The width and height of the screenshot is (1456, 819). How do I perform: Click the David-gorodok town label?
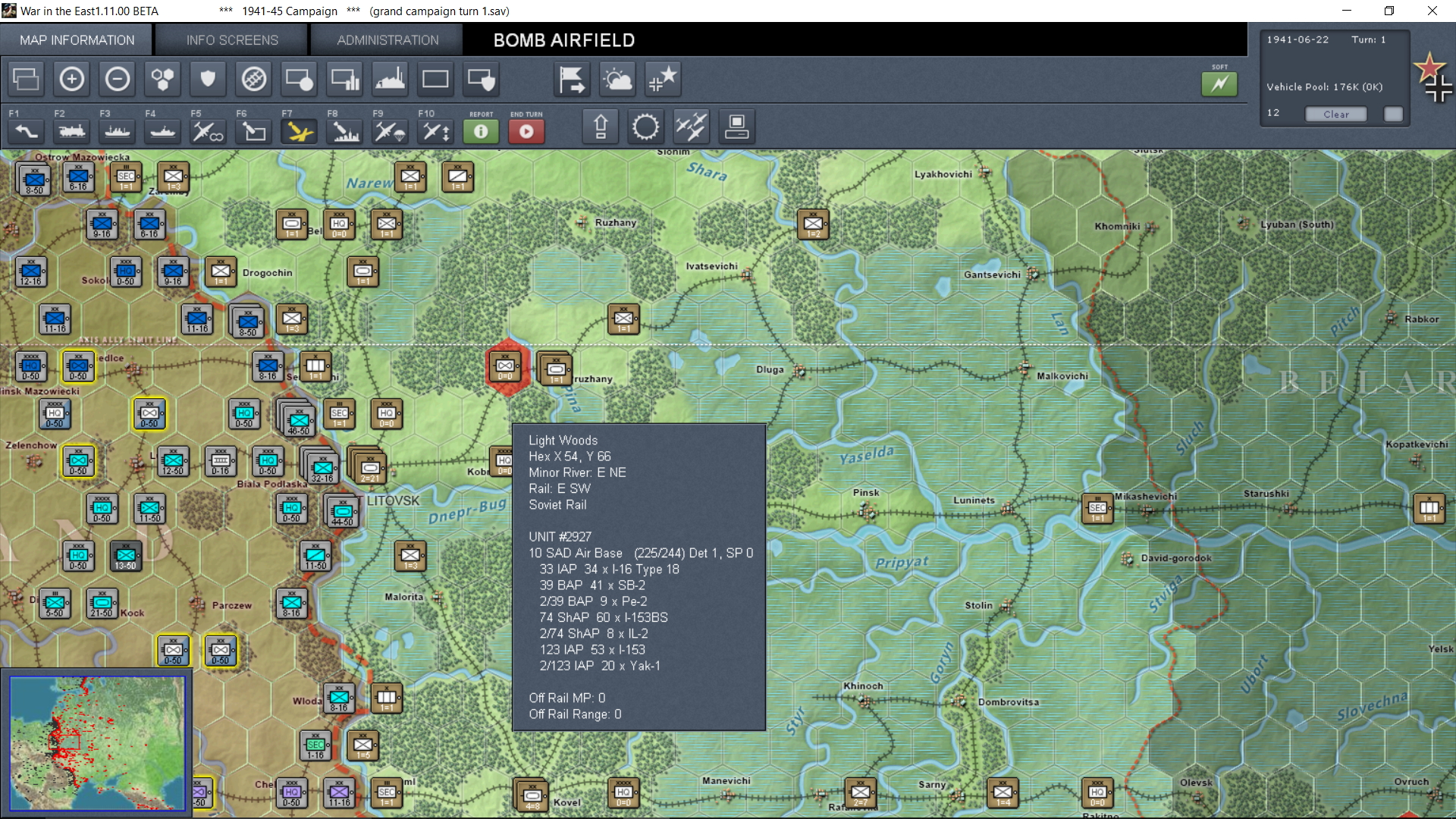[1176, 558]
